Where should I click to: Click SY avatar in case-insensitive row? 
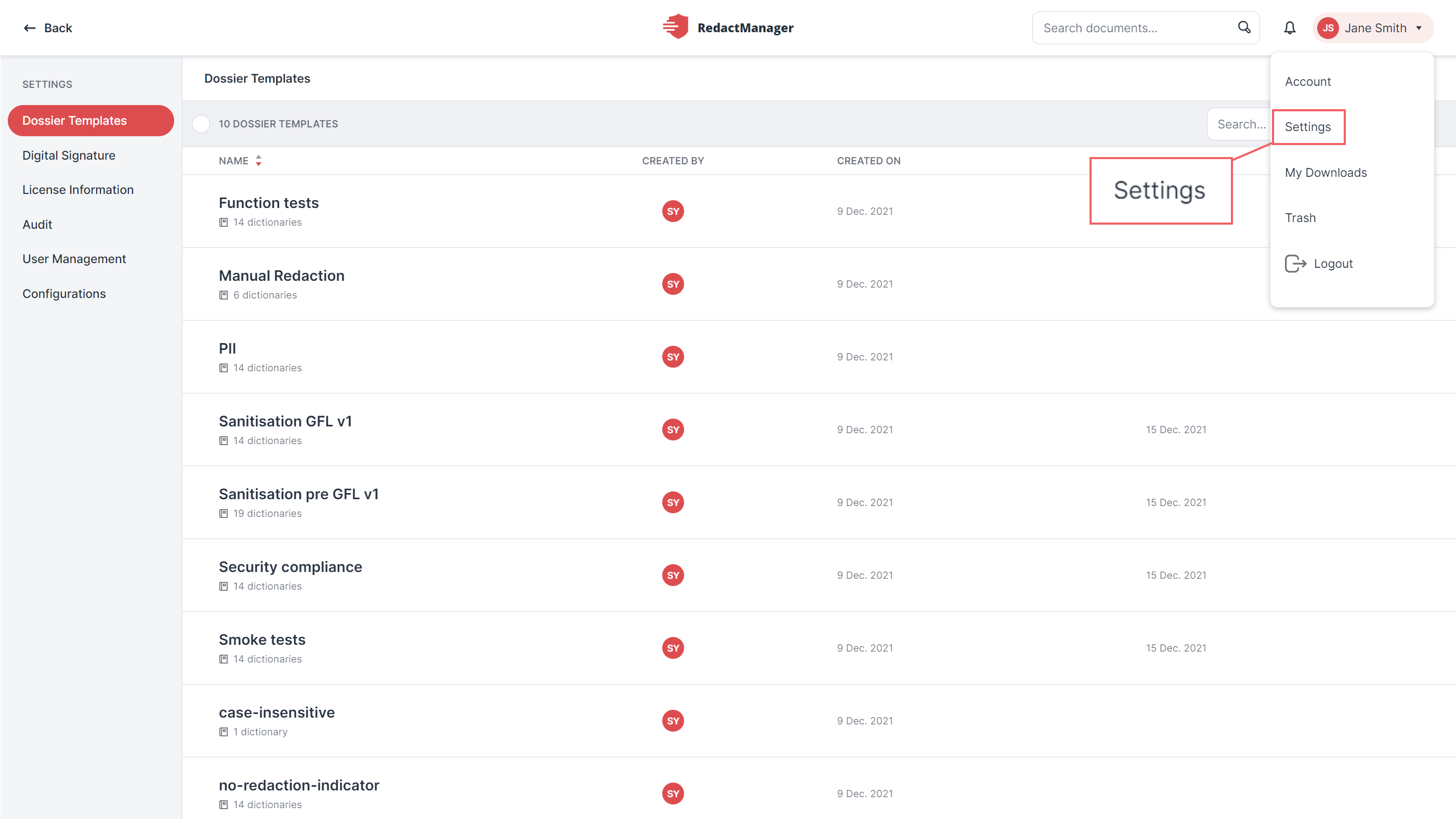673,721
